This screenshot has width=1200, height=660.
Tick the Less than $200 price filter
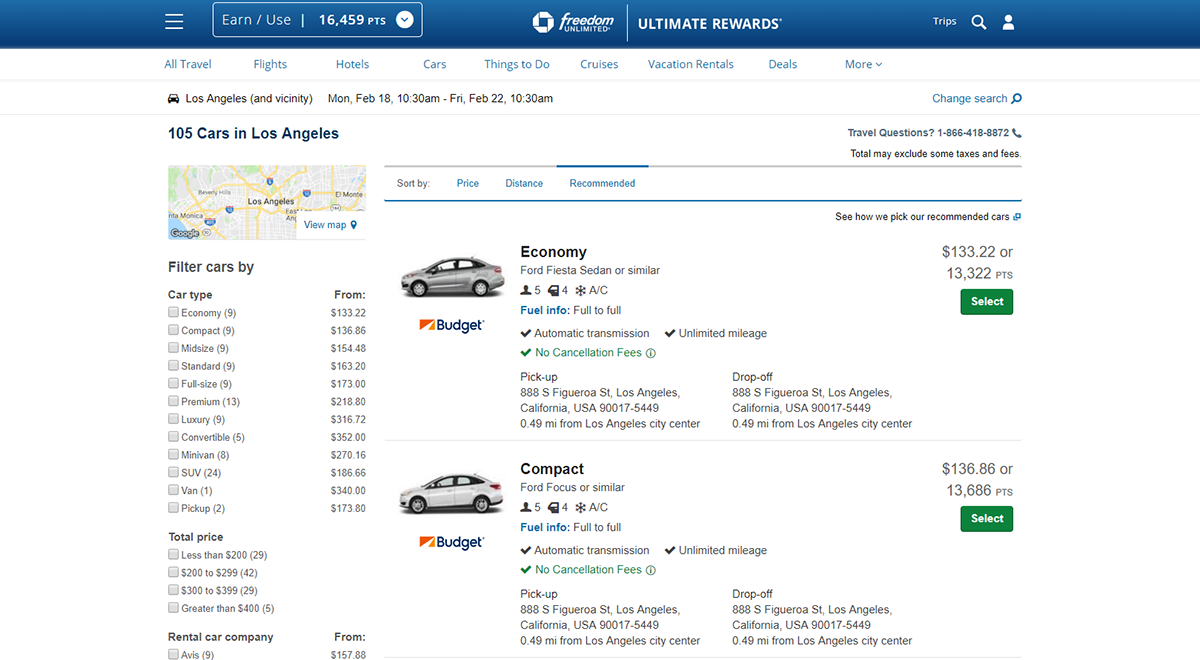tap(174, 555)
